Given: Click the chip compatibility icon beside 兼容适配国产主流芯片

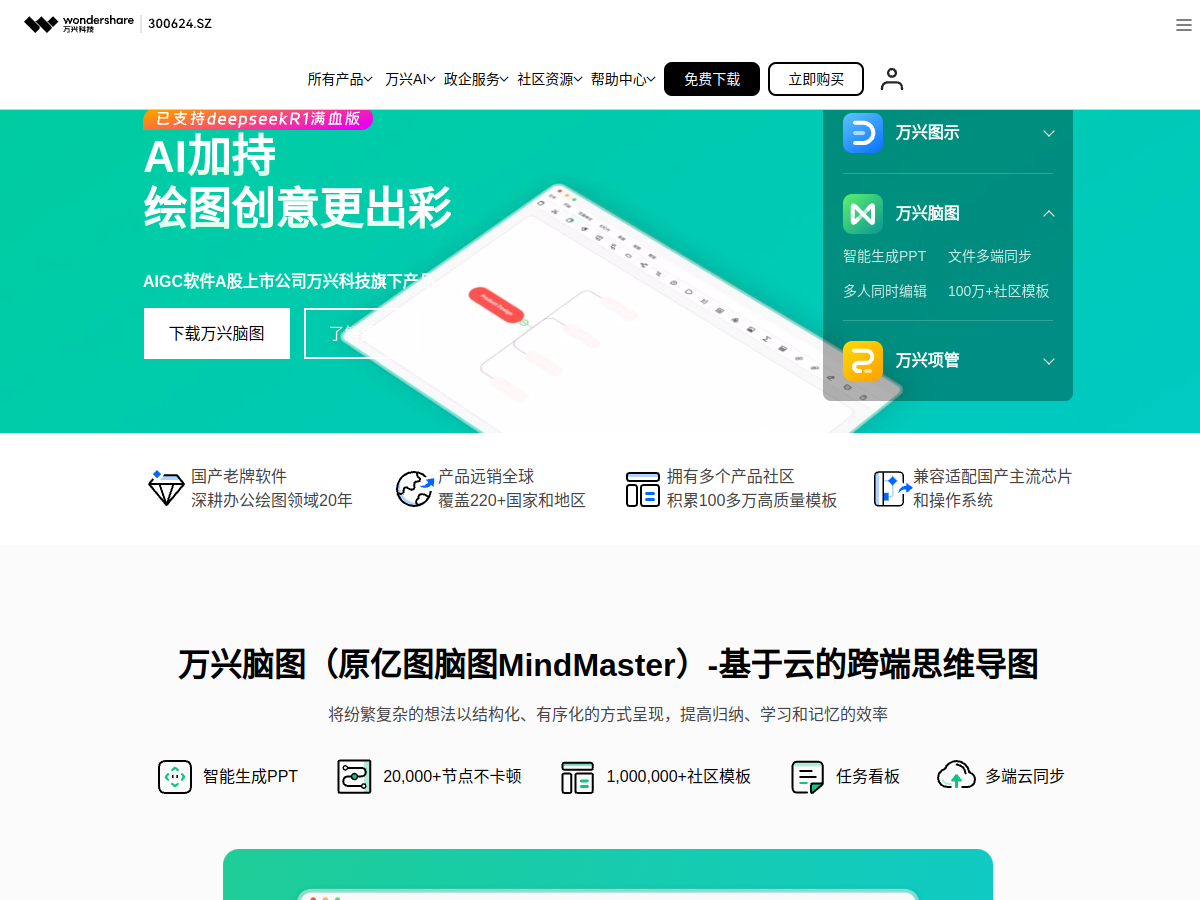Looking at the screenshot, I should tap(892, 489).
